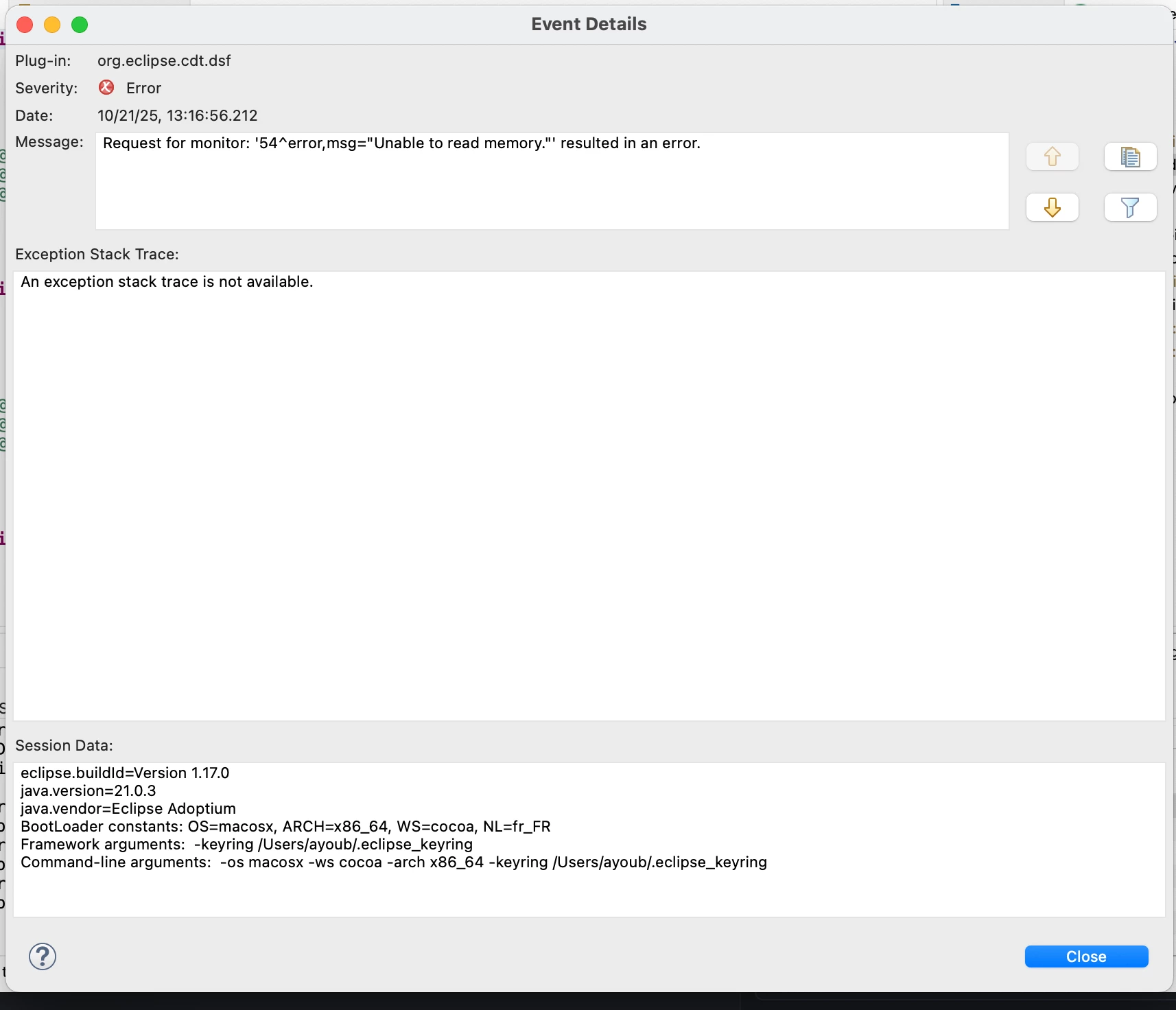Click inside the Message text area
The image size is (1176, 1010).
pyautogui.click(x=552, y=181)
